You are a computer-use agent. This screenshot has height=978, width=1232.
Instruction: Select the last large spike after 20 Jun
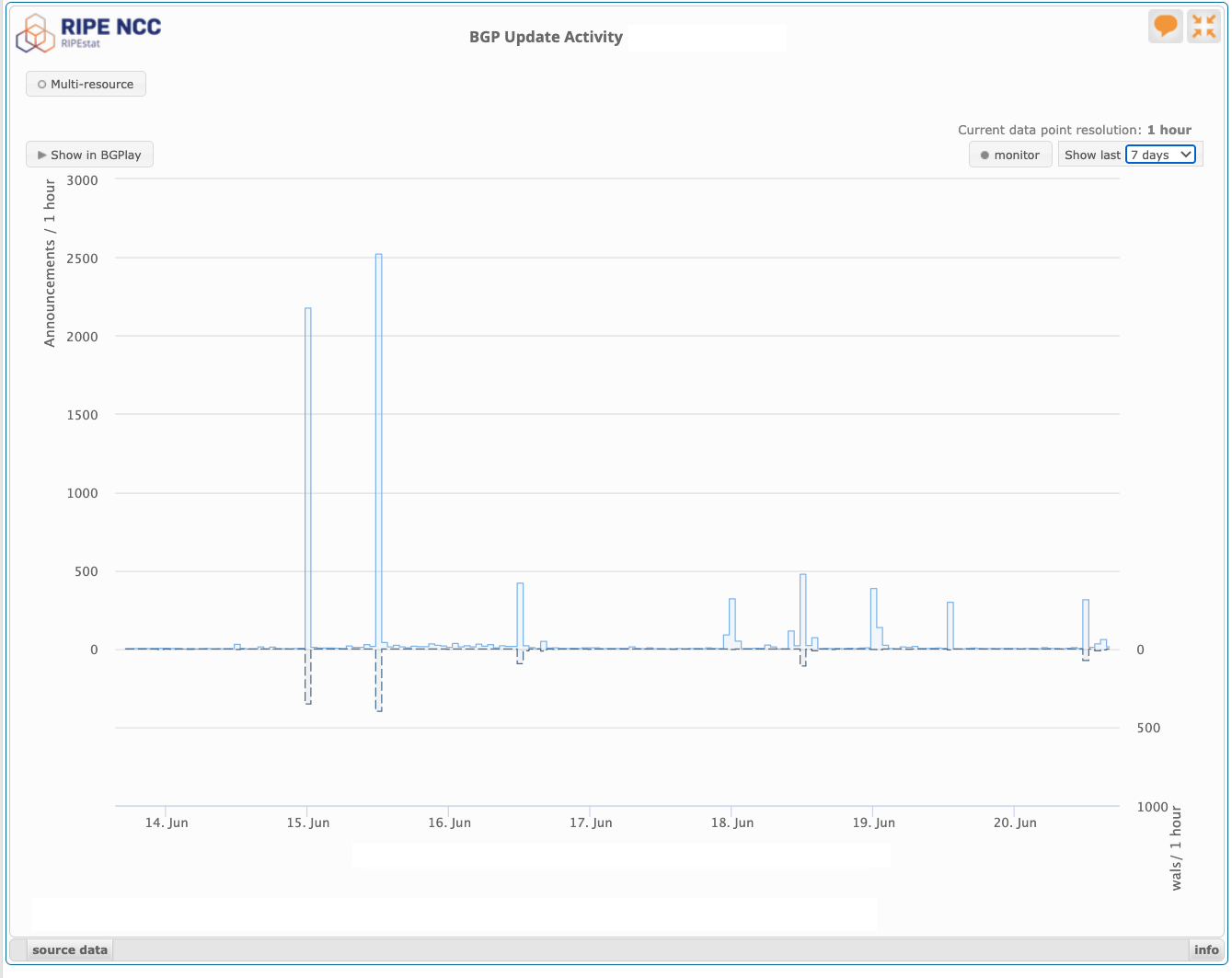pyautogui.click(x=1086, y=624)
